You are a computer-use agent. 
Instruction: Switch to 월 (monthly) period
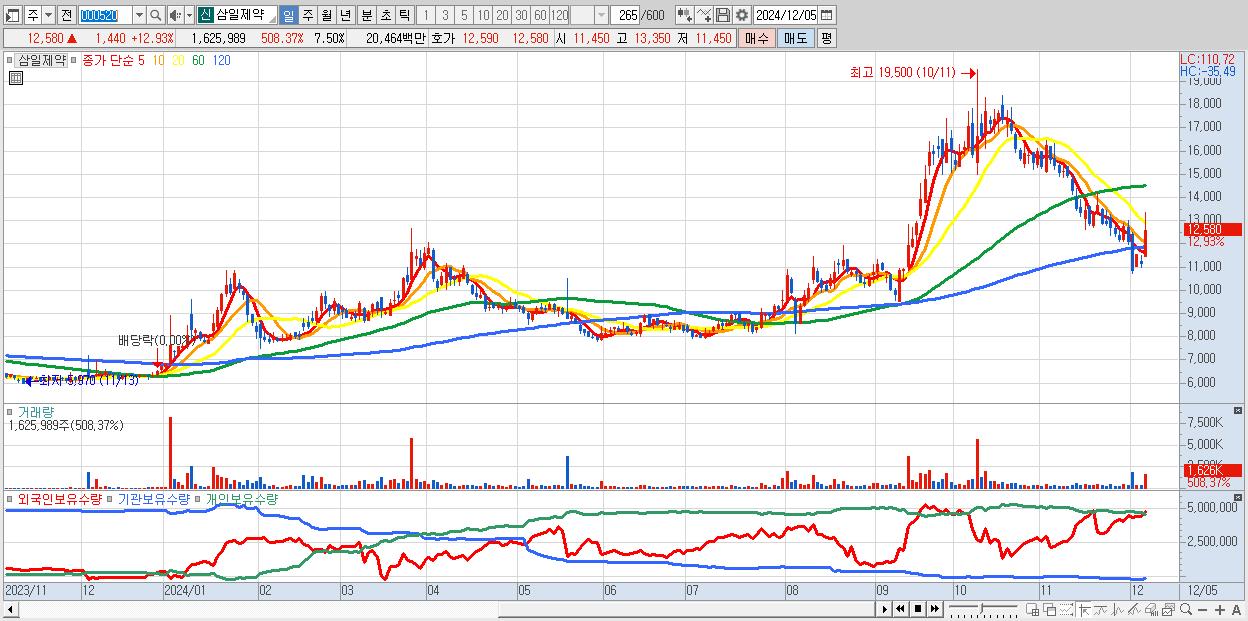pos(326,15)
